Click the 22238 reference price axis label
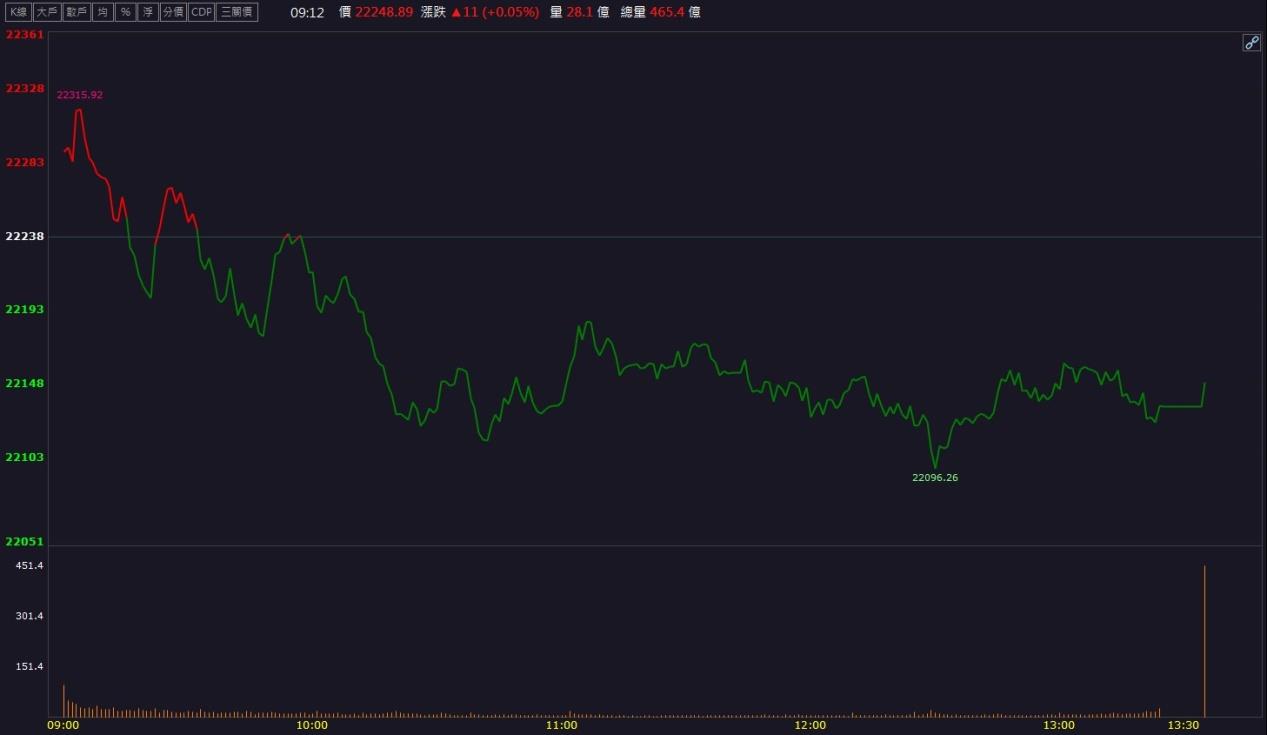This screenshot has width=1267, height=735. (x=25, y=236)
